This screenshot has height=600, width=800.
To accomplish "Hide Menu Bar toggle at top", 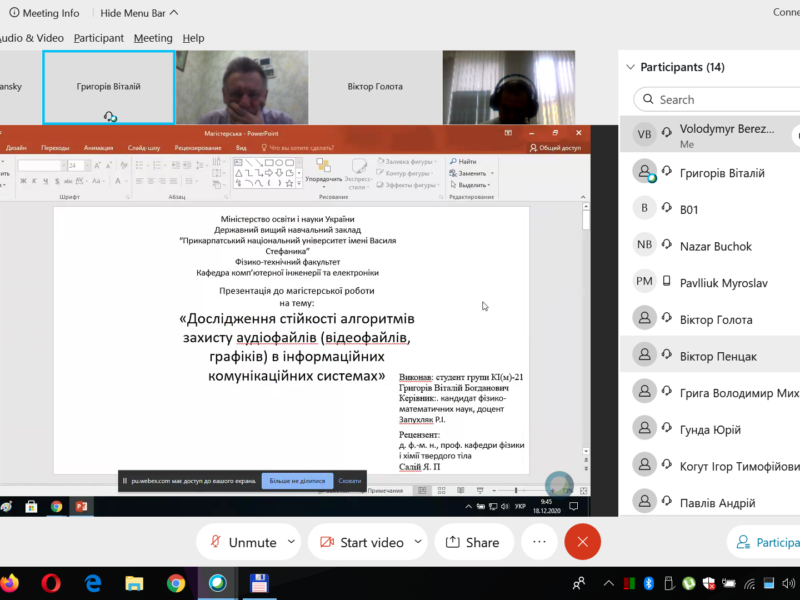I will coord(141,13).
